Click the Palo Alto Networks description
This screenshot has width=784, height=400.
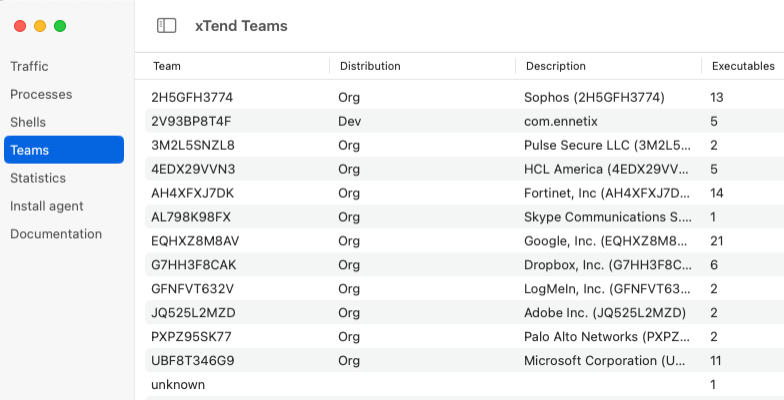pos(606,336)
